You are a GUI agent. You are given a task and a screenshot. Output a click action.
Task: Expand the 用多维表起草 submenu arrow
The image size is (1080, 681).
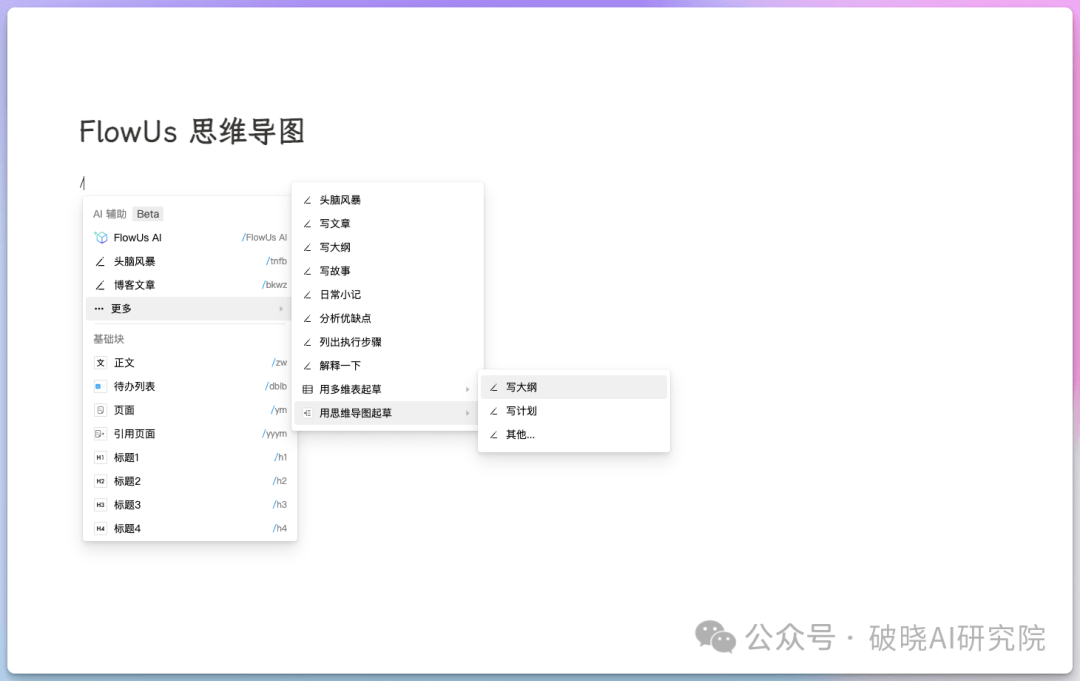[468, 390]
